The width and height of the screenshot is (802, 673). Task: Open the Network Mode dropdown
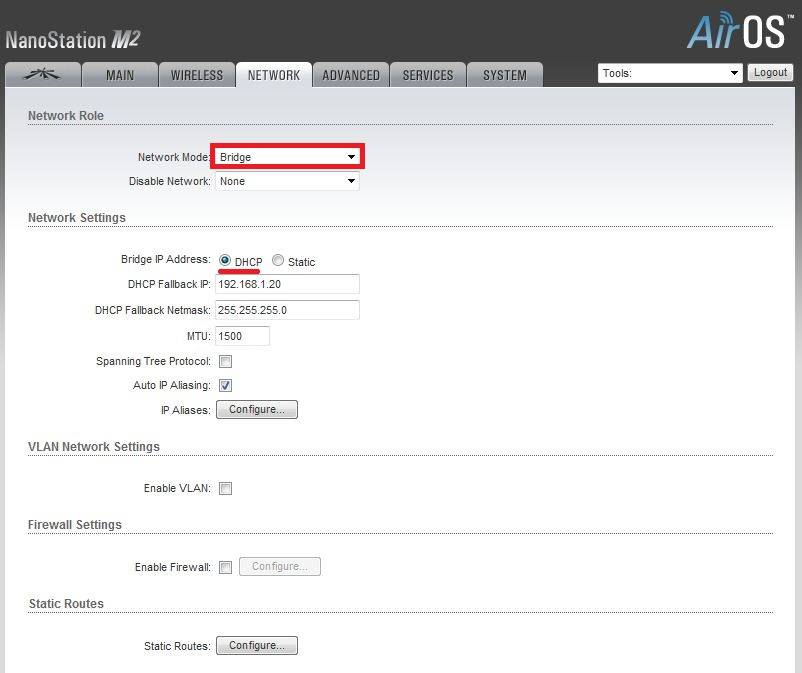tap(287, 156)
